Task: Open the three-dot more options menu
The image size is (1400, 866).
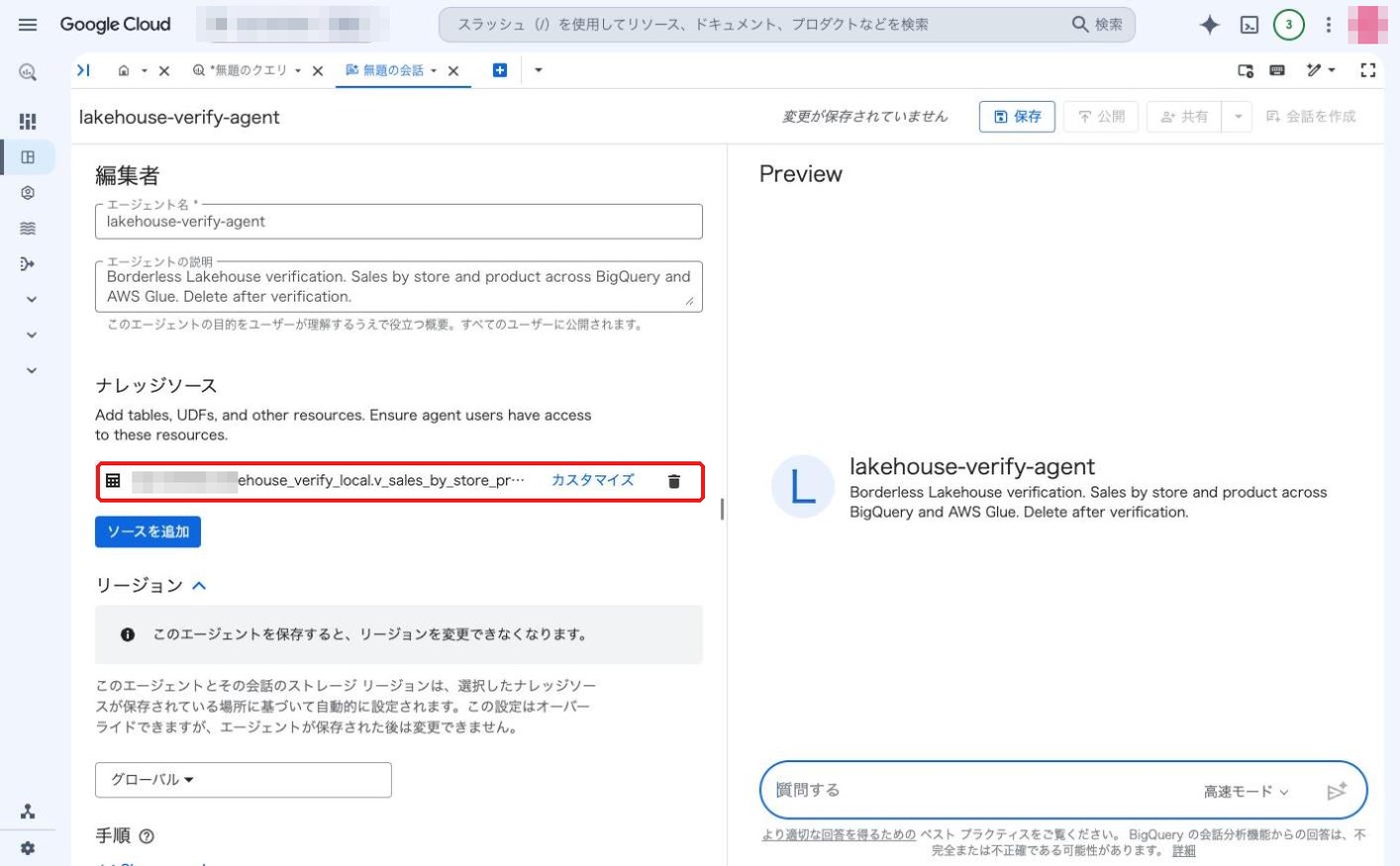Action: [x=1329, y=25]
